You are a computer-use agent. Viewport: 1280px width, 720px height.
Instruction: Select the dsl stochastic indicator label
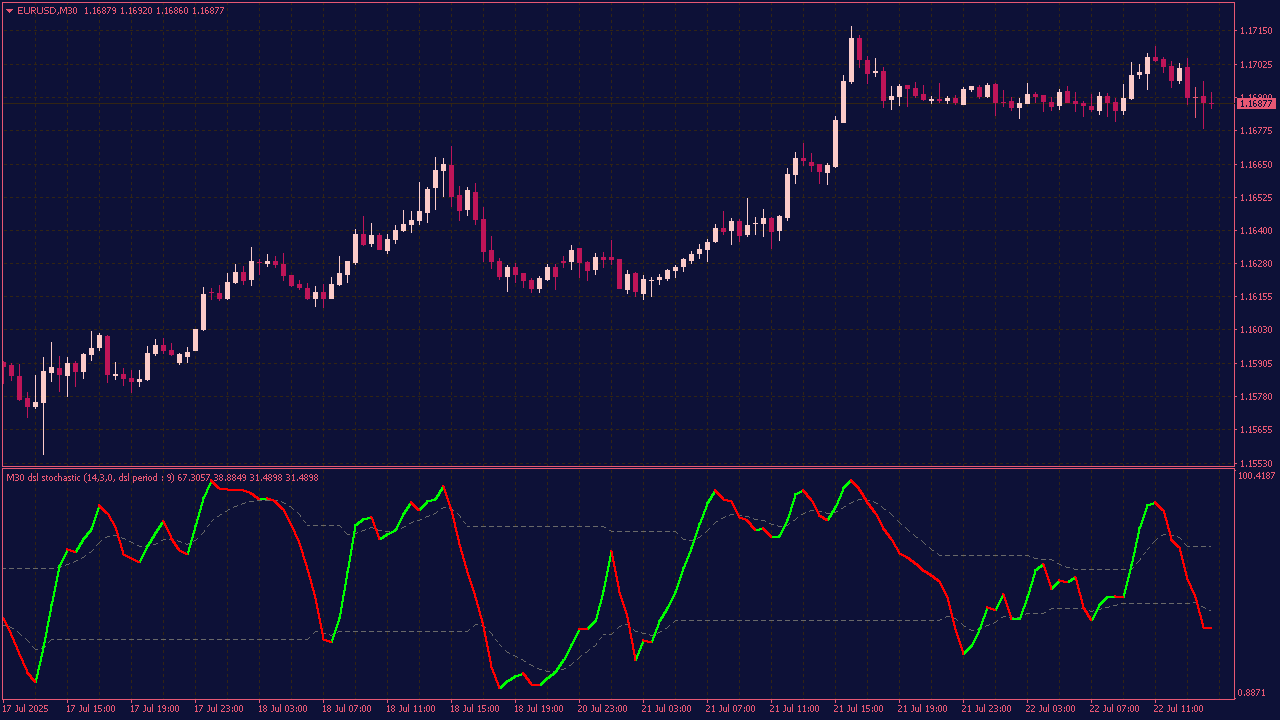(90, 478)
